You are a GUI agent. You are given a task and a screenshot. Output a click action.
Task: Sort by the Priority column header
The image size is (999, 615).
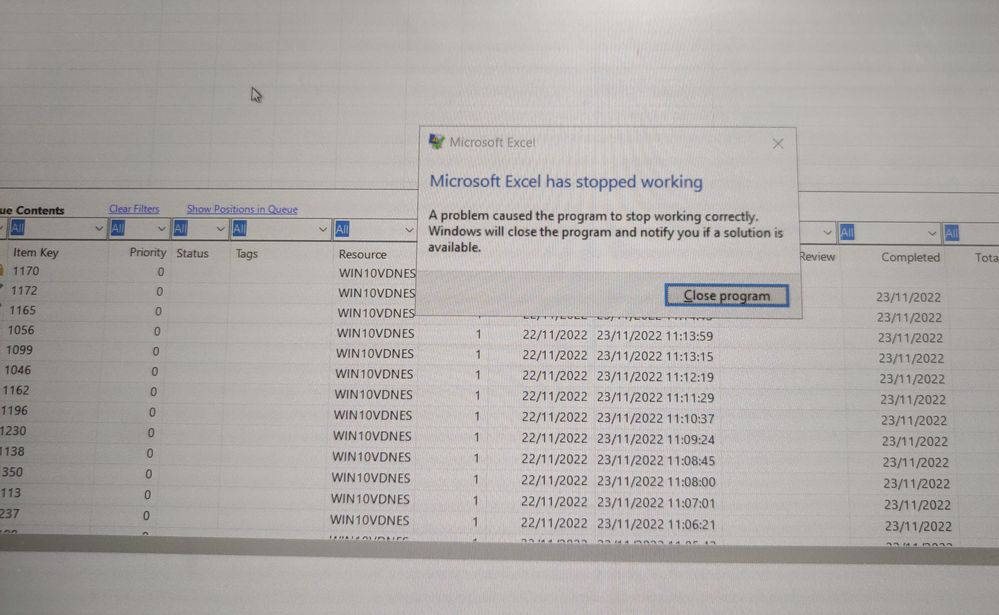[x=147, y=252]
